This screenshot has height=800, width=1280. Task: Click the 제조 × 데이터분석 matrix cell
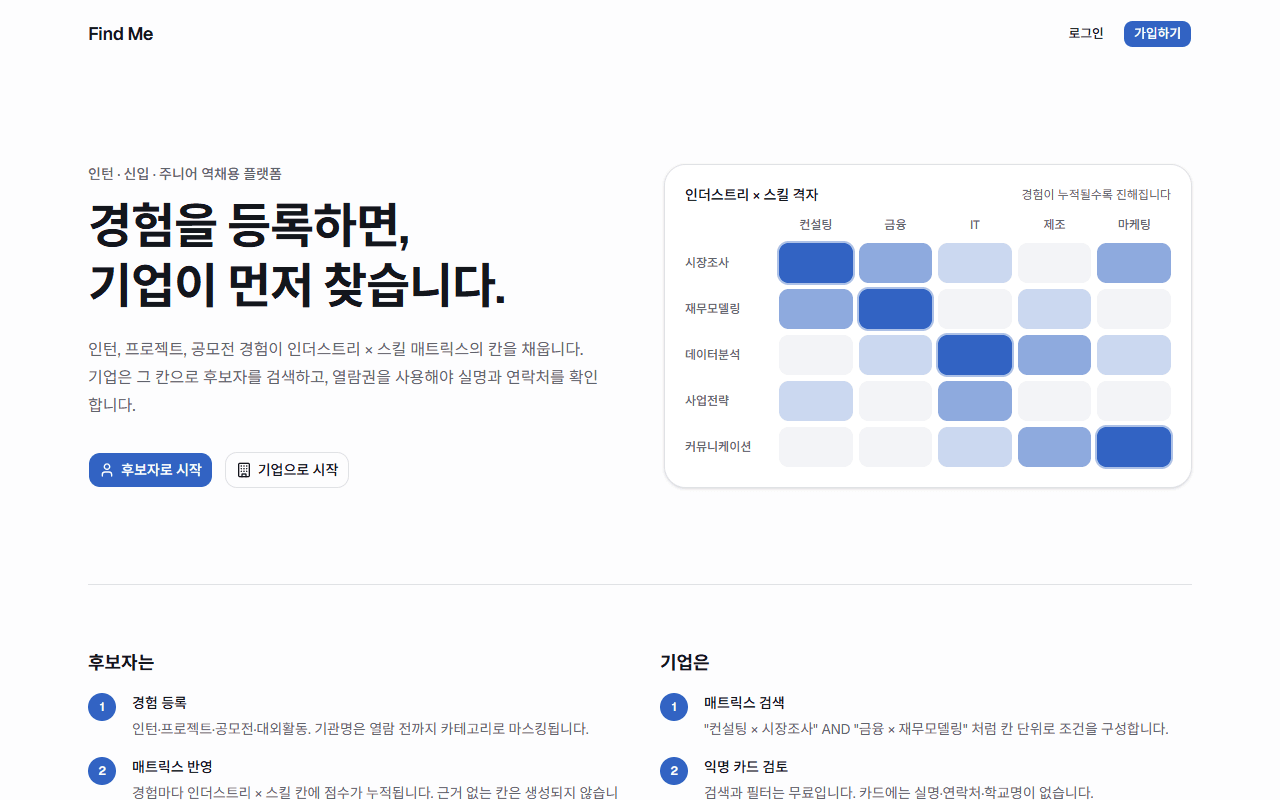click(1054, 355)
